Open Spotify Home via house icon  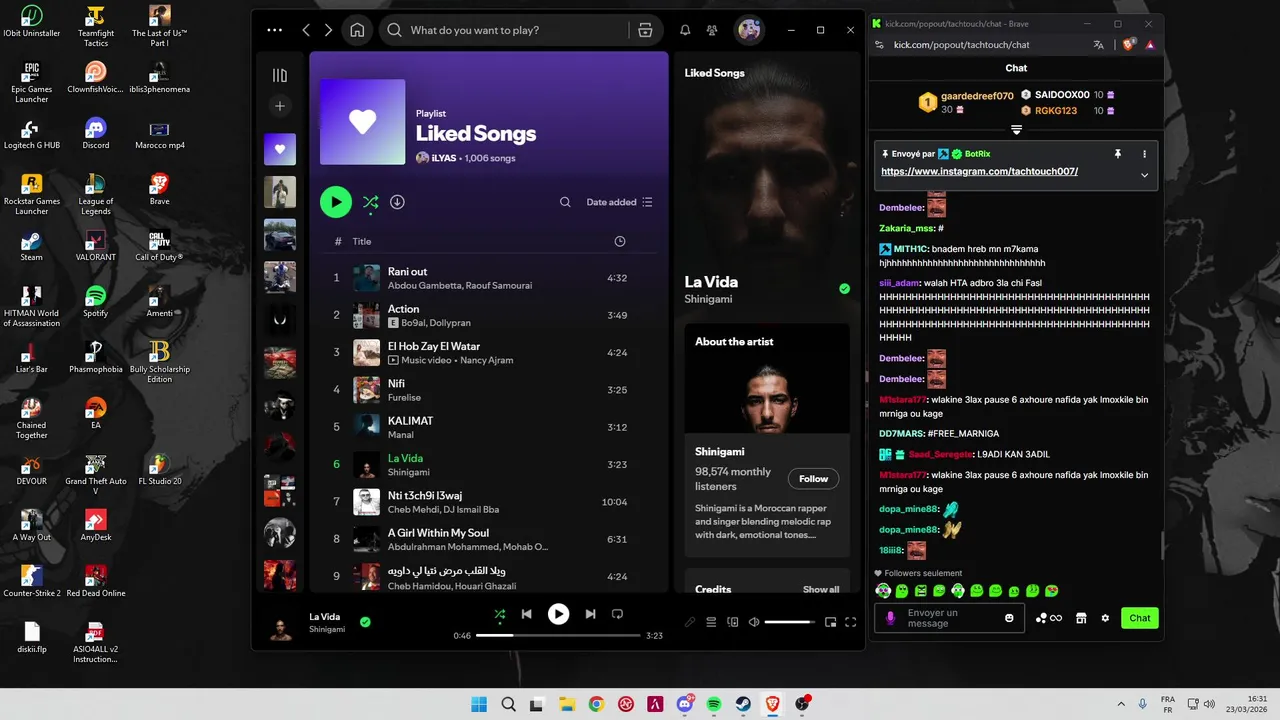tap(357, 30)
